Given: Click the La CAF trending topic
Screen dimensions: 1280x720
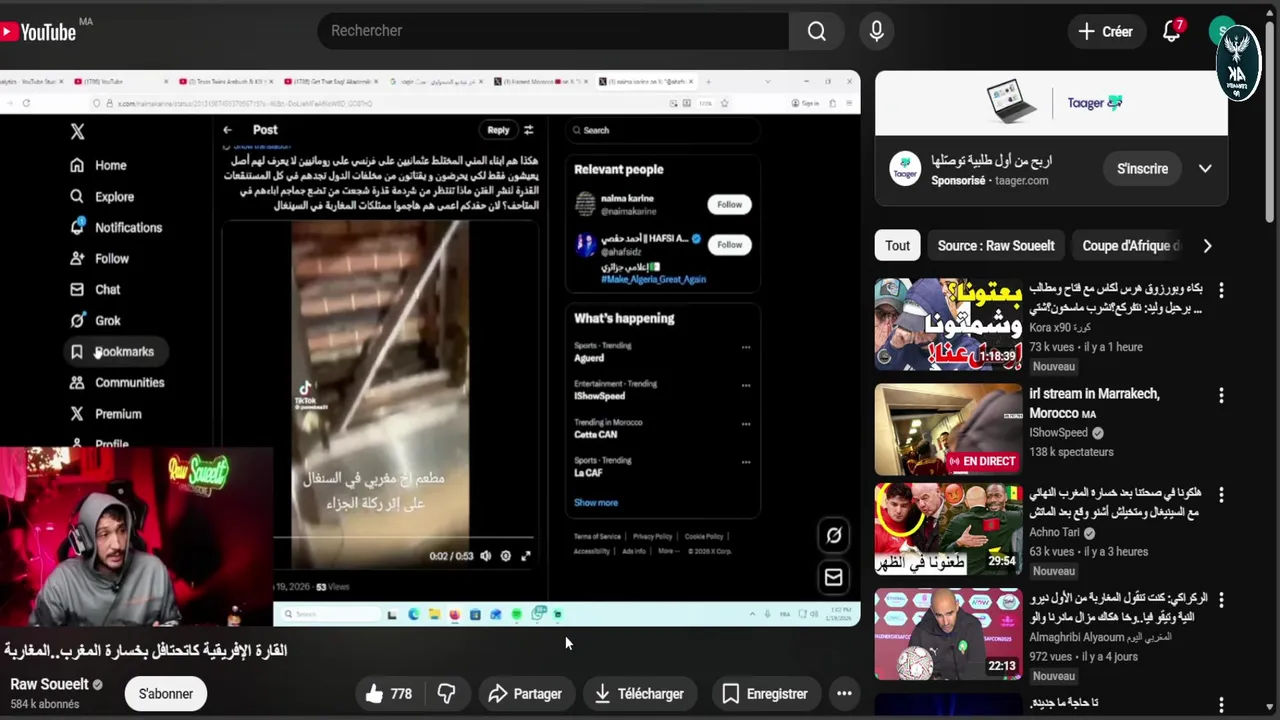Looking at the screenshot, I should point(587,472).
